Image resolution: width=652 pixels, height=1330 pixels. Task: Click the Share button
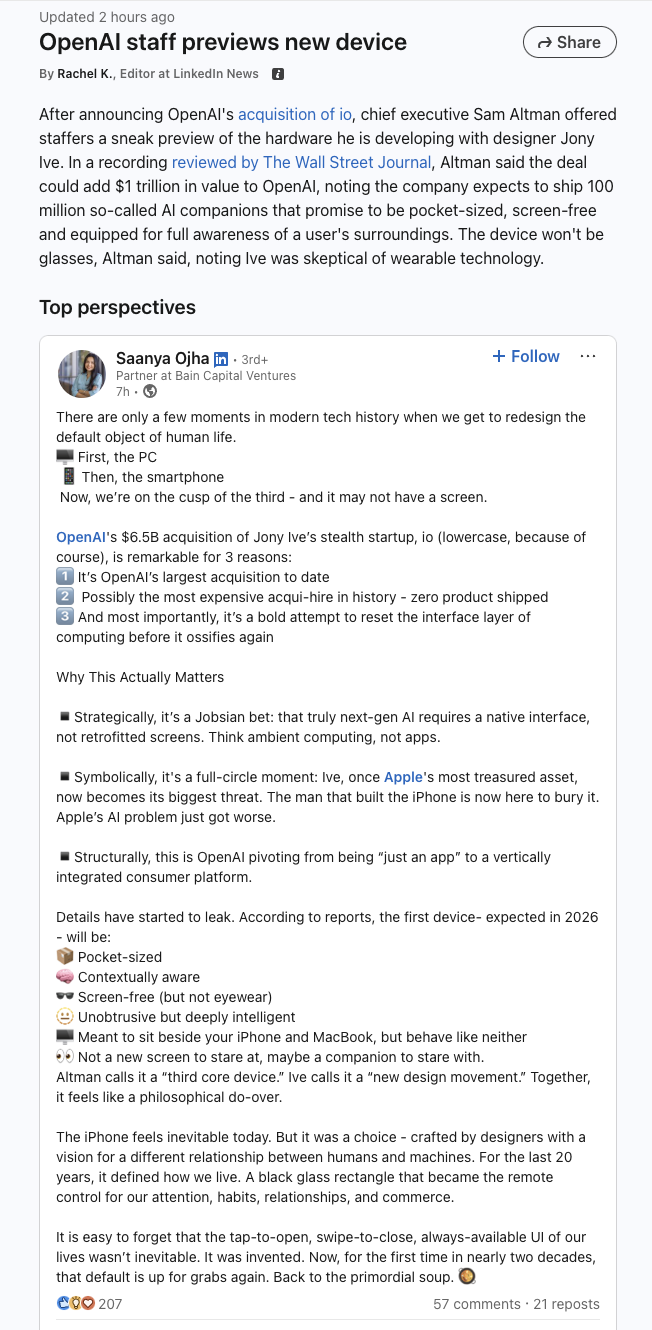tap(569, 42)
